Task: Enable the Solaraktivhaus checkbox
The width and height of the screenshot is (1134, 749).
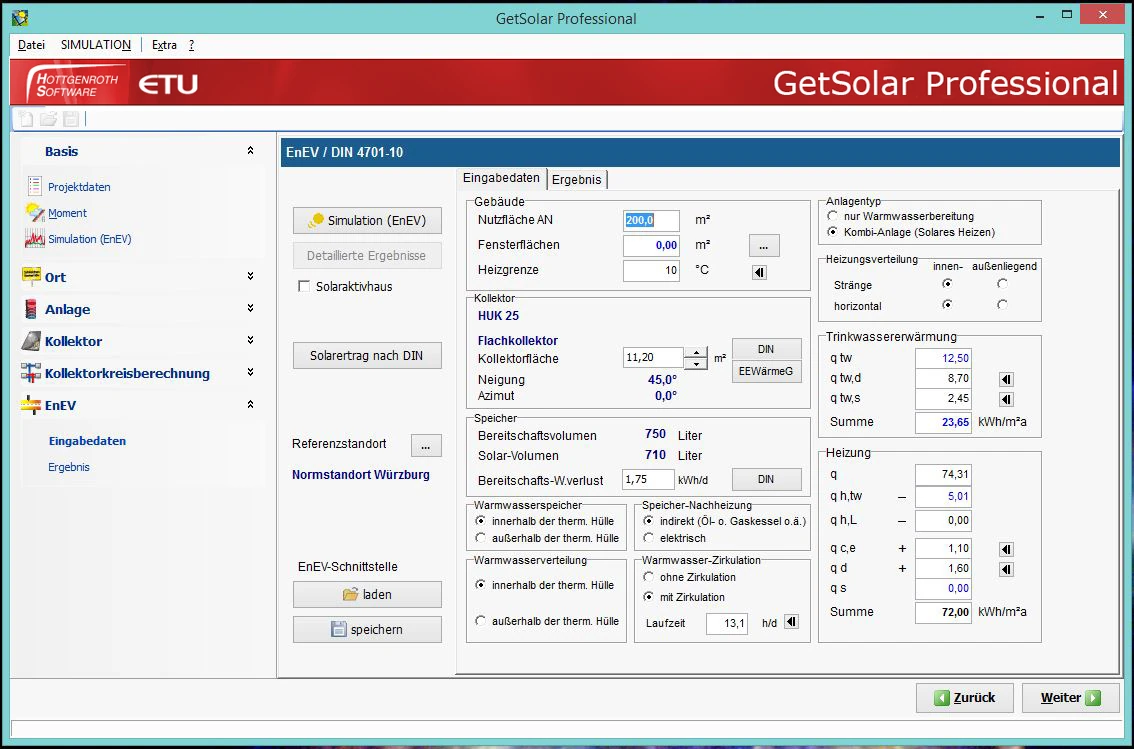Action: (x=305, y=287)
